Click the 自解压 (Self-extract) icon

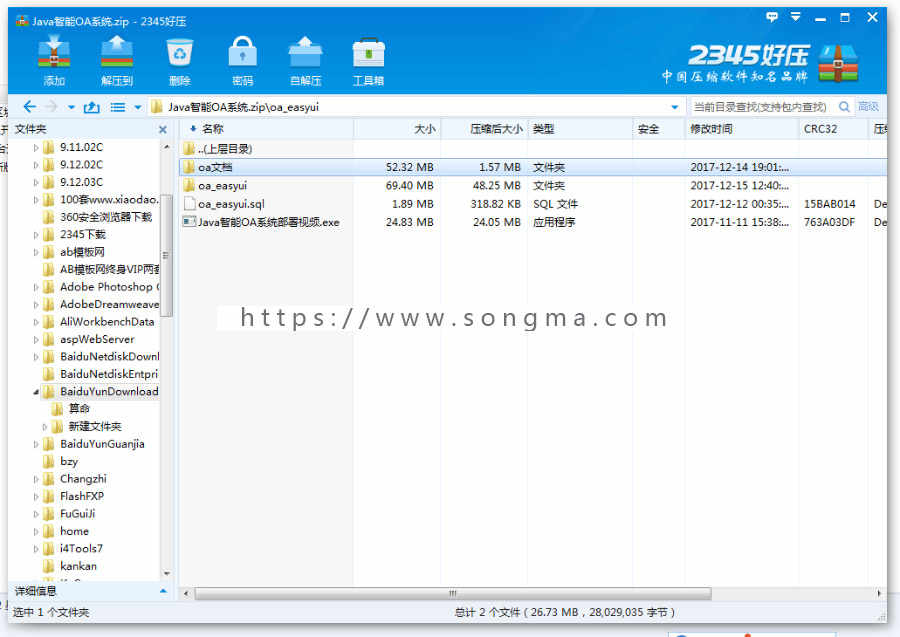(x=305, y=60)
